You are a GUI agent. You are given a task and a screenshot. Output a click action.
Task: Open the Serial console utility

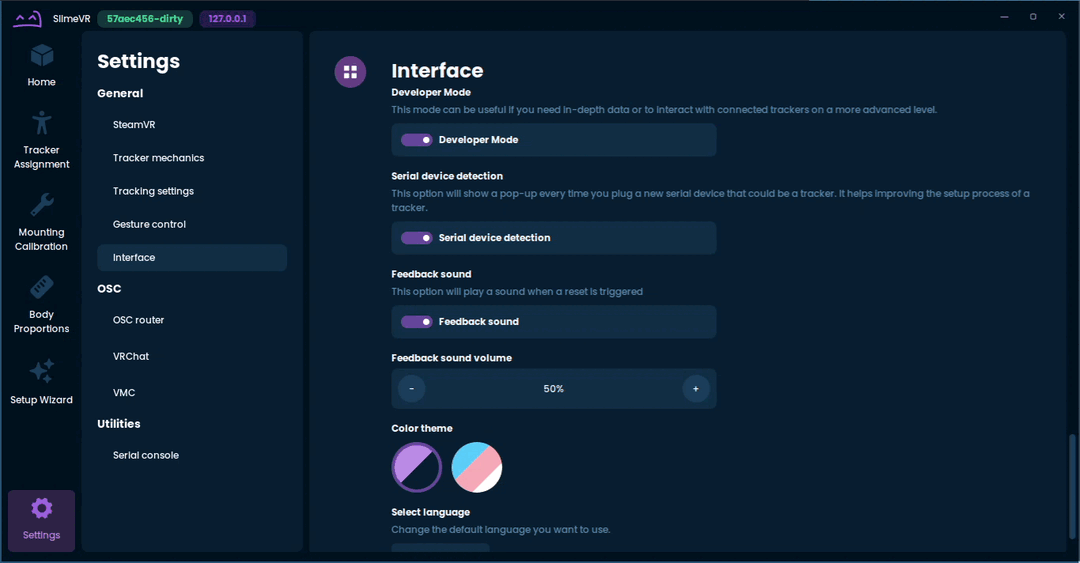(x=192, y=455)
